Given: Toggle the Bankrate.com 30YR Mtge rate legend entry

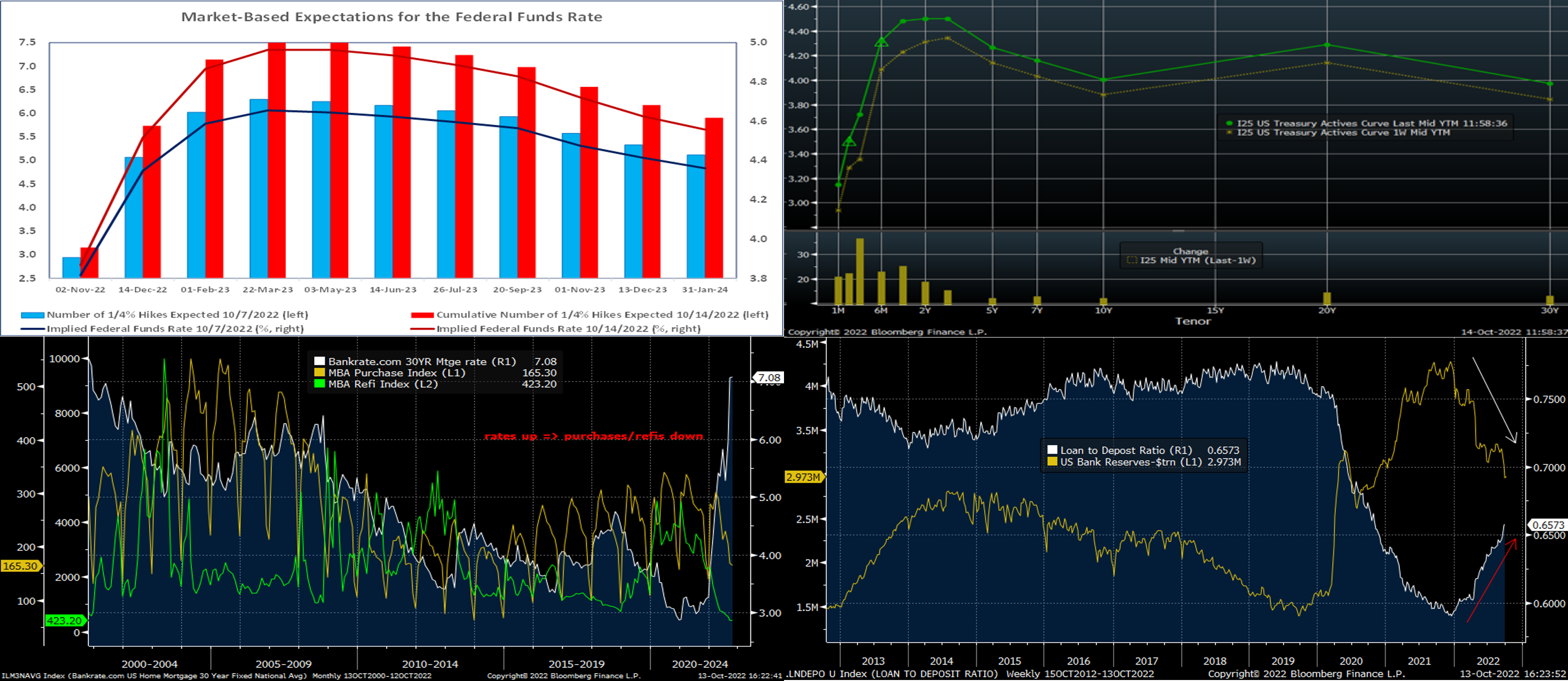Looking at the screenshot, I should pyautogui.click(x=421, y=361).
